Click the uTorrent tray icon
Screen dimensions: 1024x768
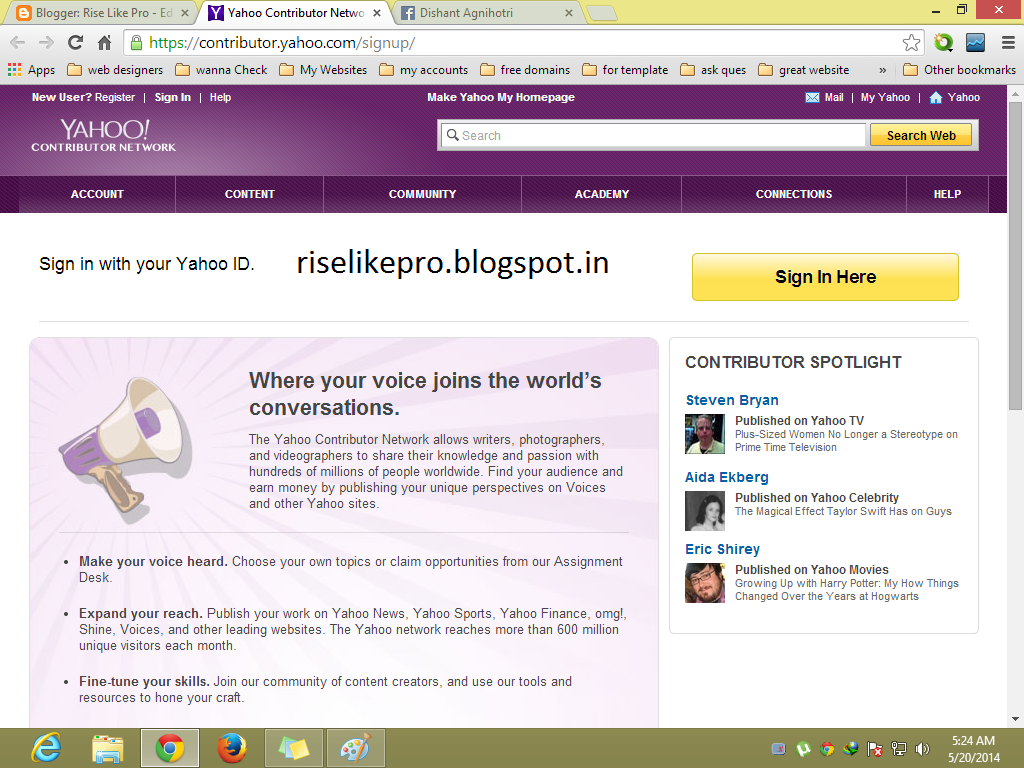[803, 749]
